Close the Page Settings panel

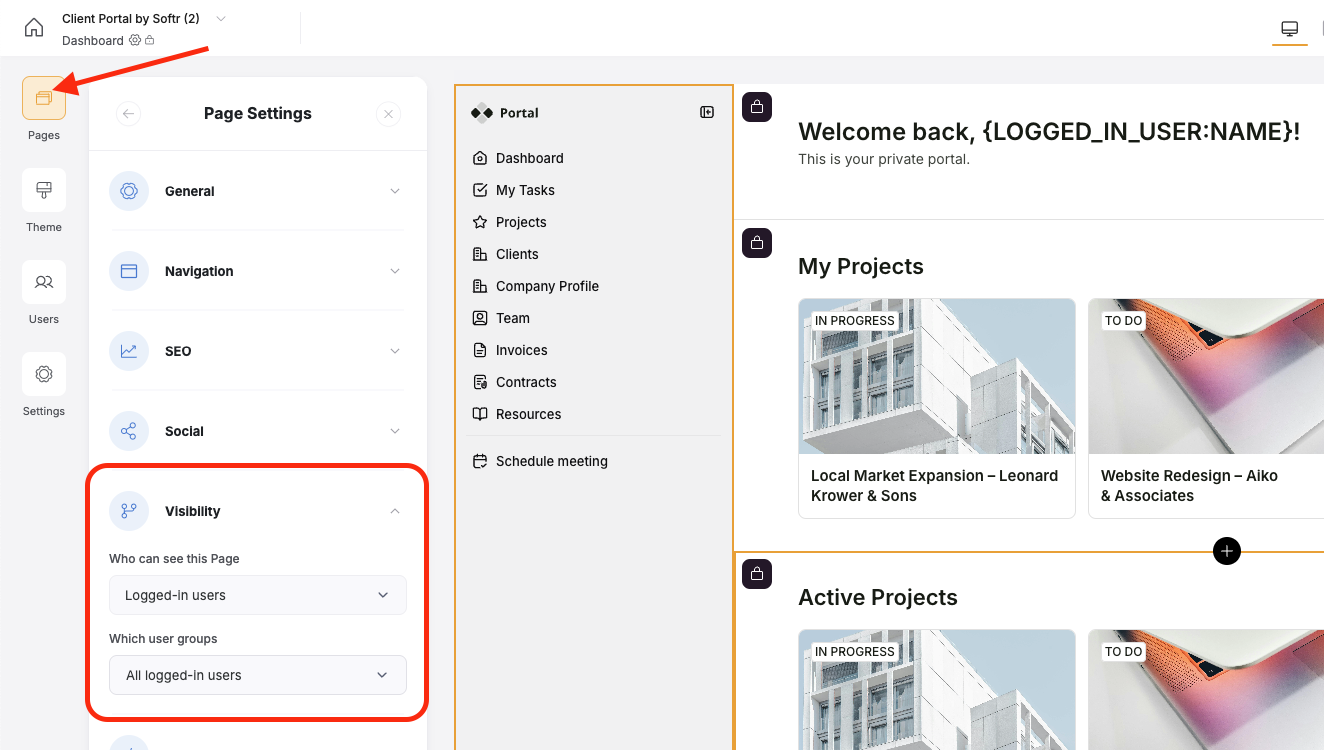(x=389, y=114)
